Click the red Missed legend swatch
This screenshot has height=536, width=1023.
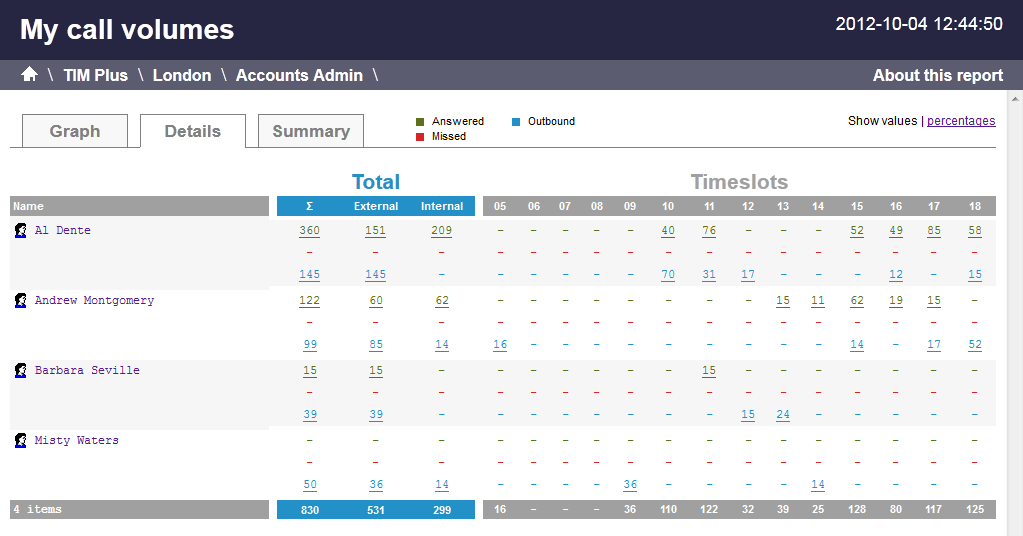[420, 137]
